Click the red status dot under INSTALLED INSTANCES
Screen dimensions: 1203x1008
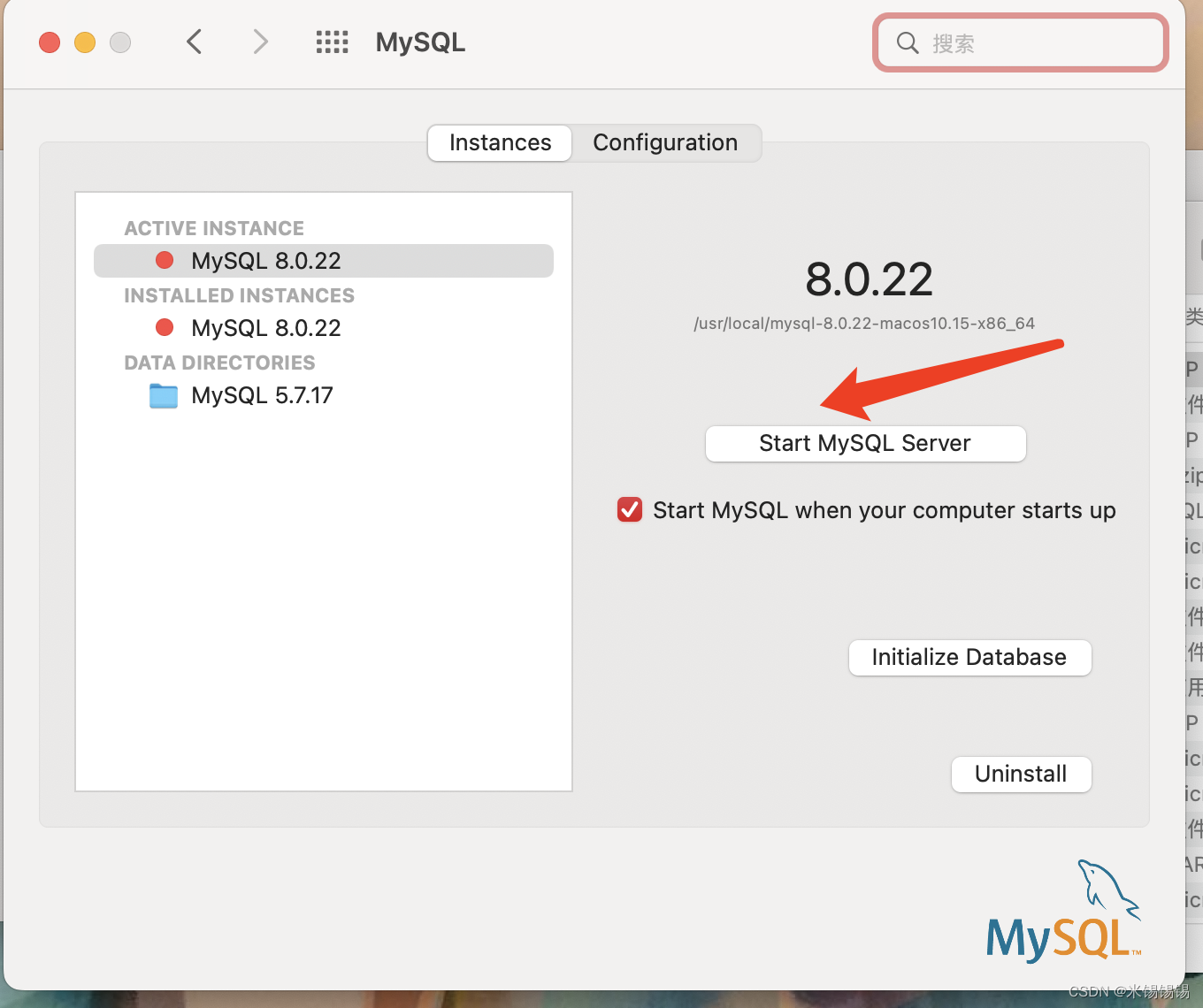click(x=165, y=327)
